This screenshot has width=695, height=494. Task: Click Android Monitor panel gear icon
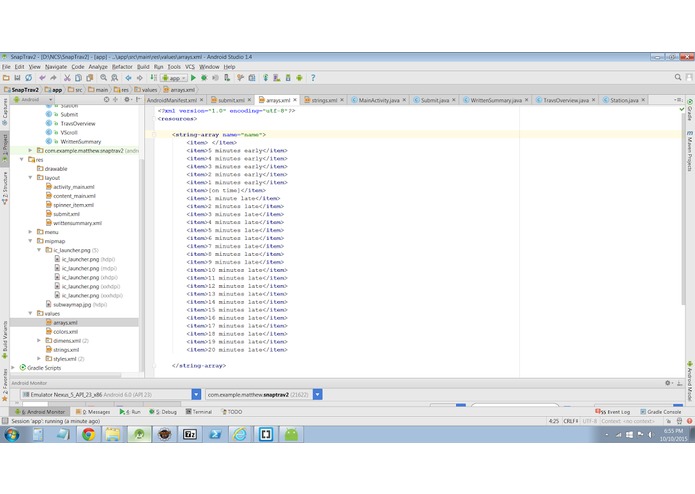pos(668,383)
